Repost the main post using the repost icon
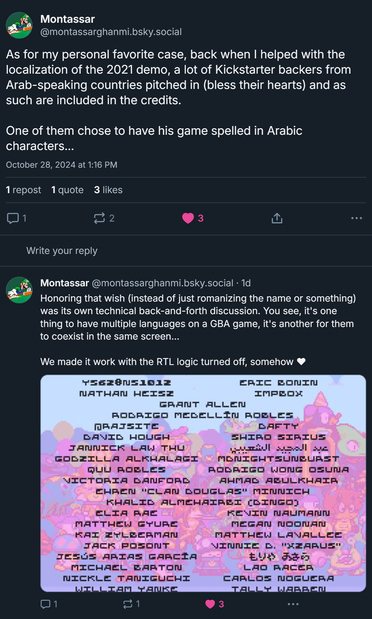Screen dimensions: 372x619 point(100,218)
